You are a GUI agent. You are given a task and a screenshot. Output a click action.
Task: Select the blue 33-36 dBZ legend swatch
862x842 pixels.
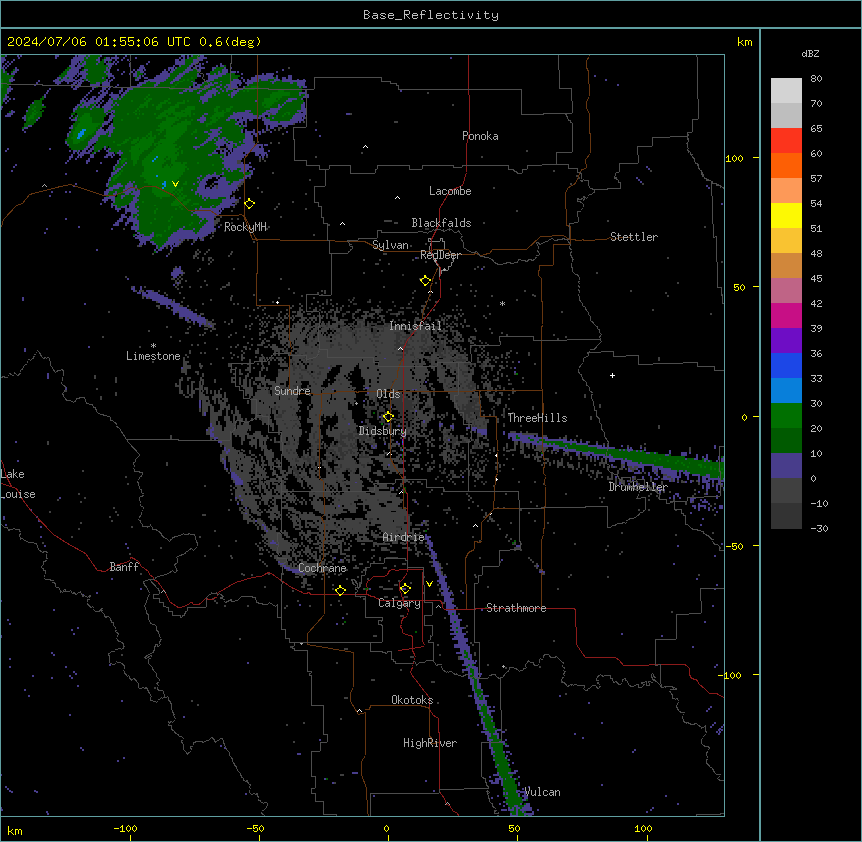coord(786,365)
